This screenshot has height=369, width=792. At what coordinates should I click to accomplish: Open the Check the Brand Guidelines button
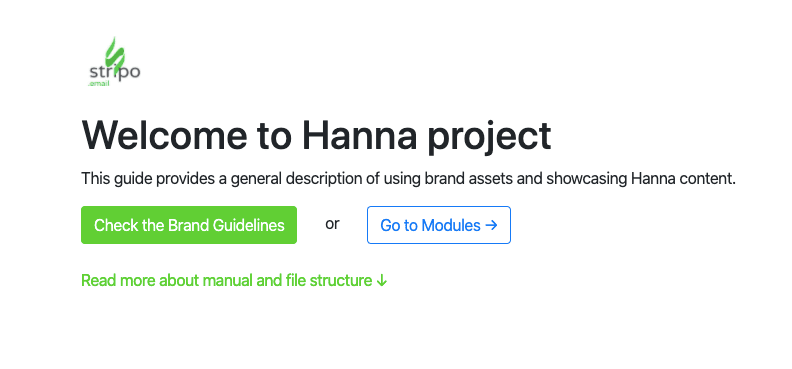click(189, 225)
